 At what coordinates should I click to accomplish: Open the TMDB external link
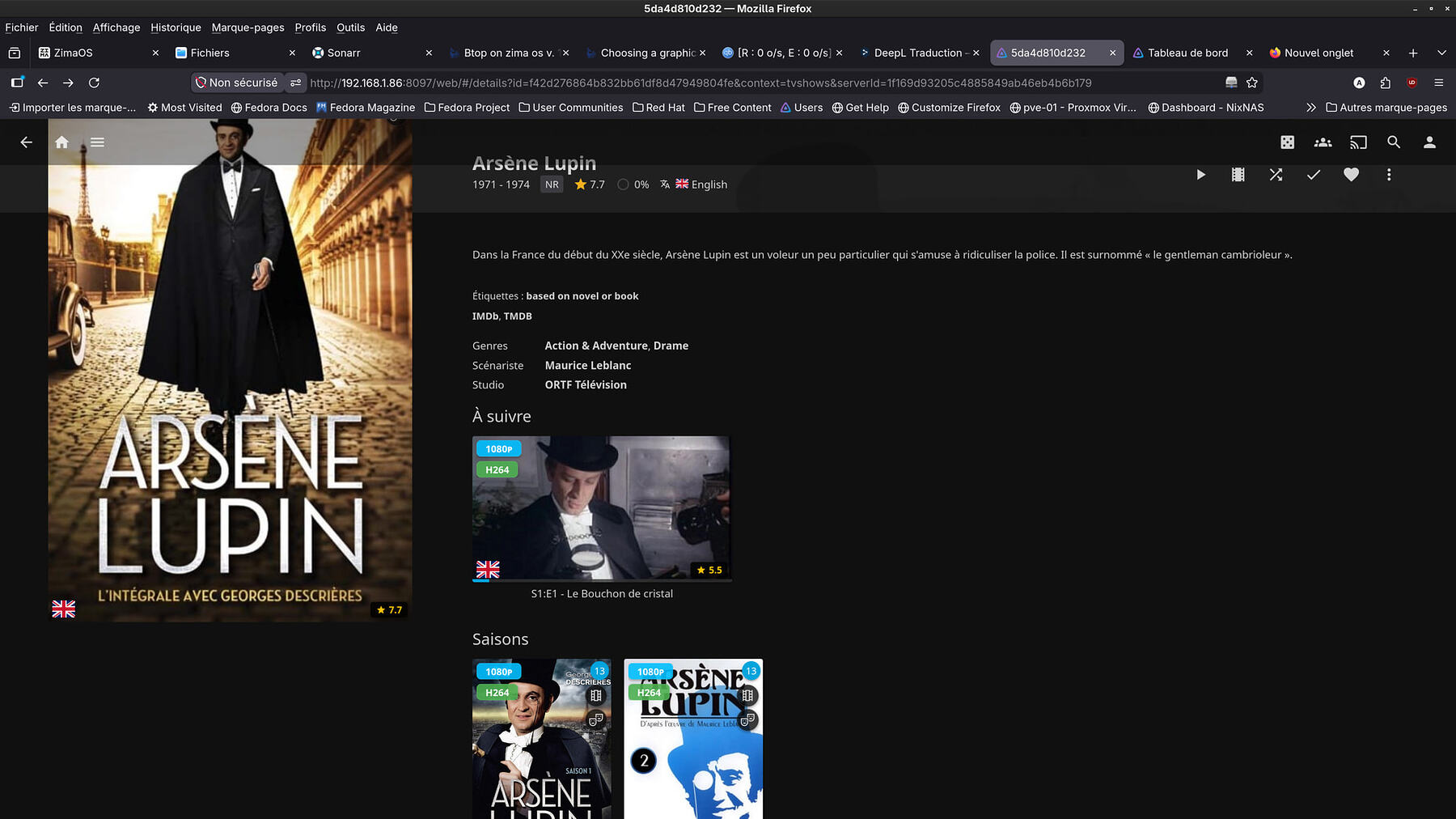(x=518, y=316)
